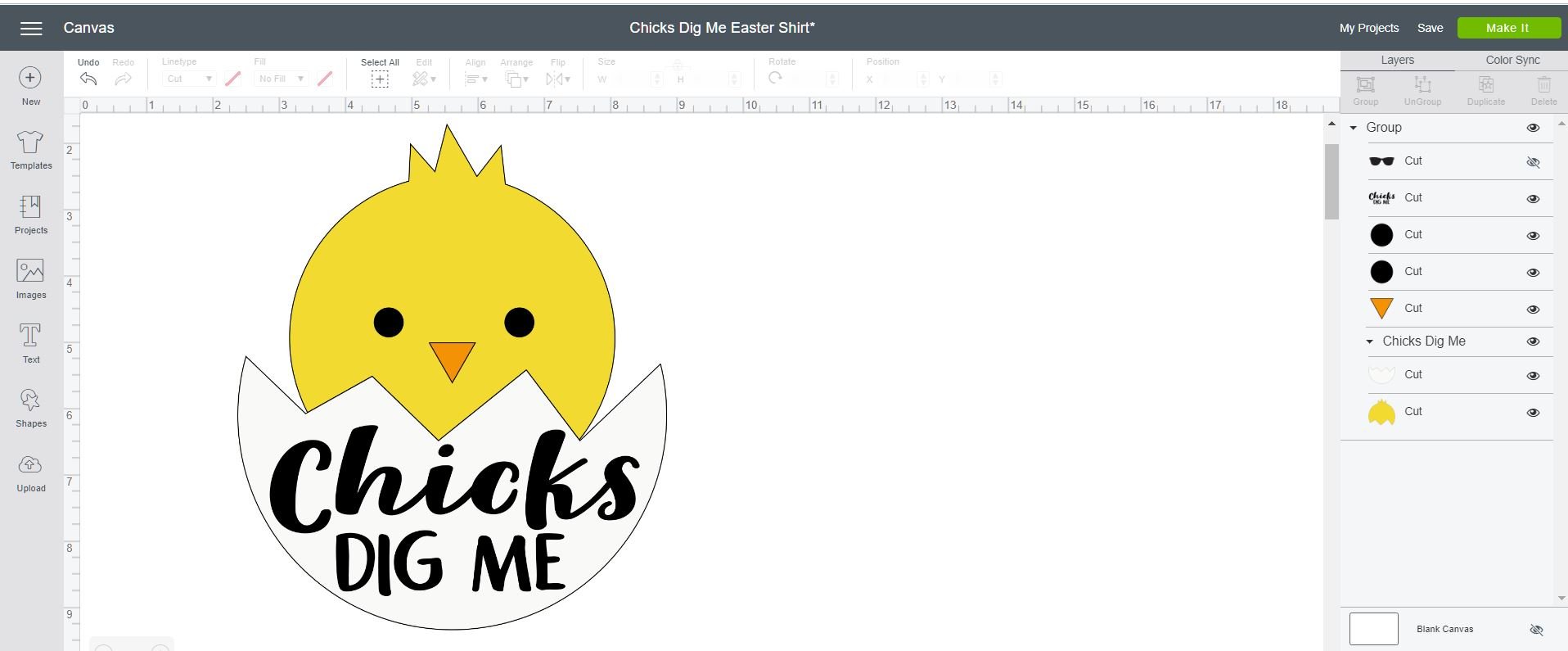Open the Arrange dropdown
1568x651 pixels.
click(516, 79)
